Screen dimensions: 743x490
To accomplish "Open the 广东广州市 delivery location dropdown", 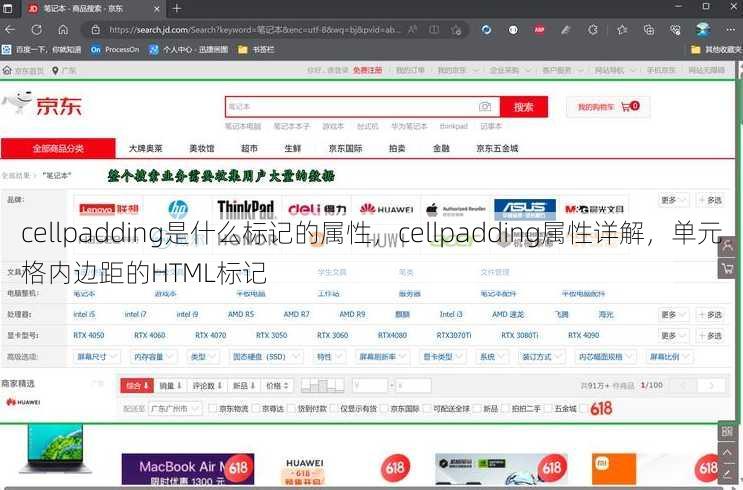I will (175, 408).
